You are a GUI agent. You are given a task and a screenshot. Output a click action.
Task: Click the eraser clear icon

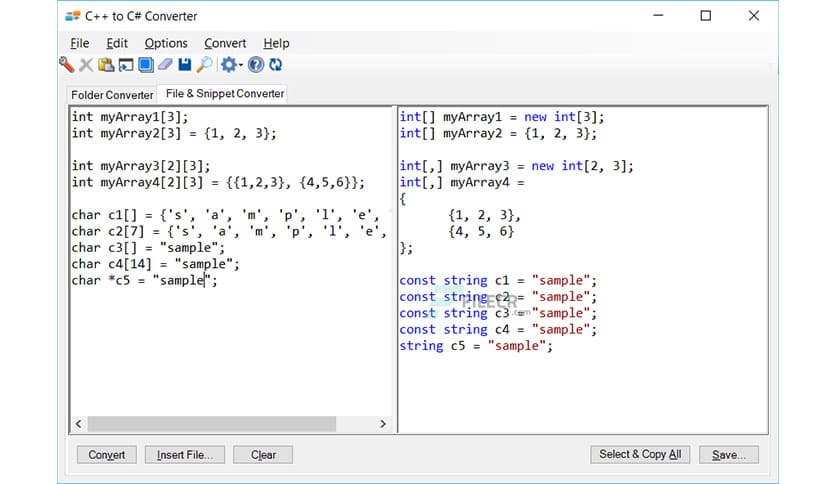[165, 65]
